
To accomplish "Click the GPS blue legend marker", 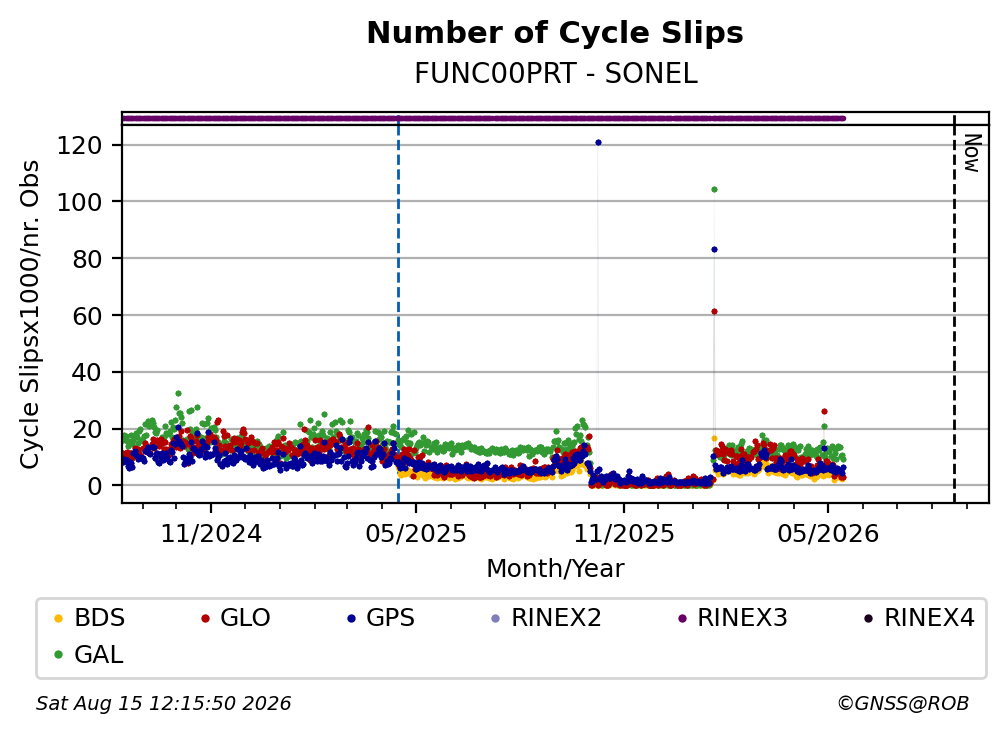I will (351, 619).
